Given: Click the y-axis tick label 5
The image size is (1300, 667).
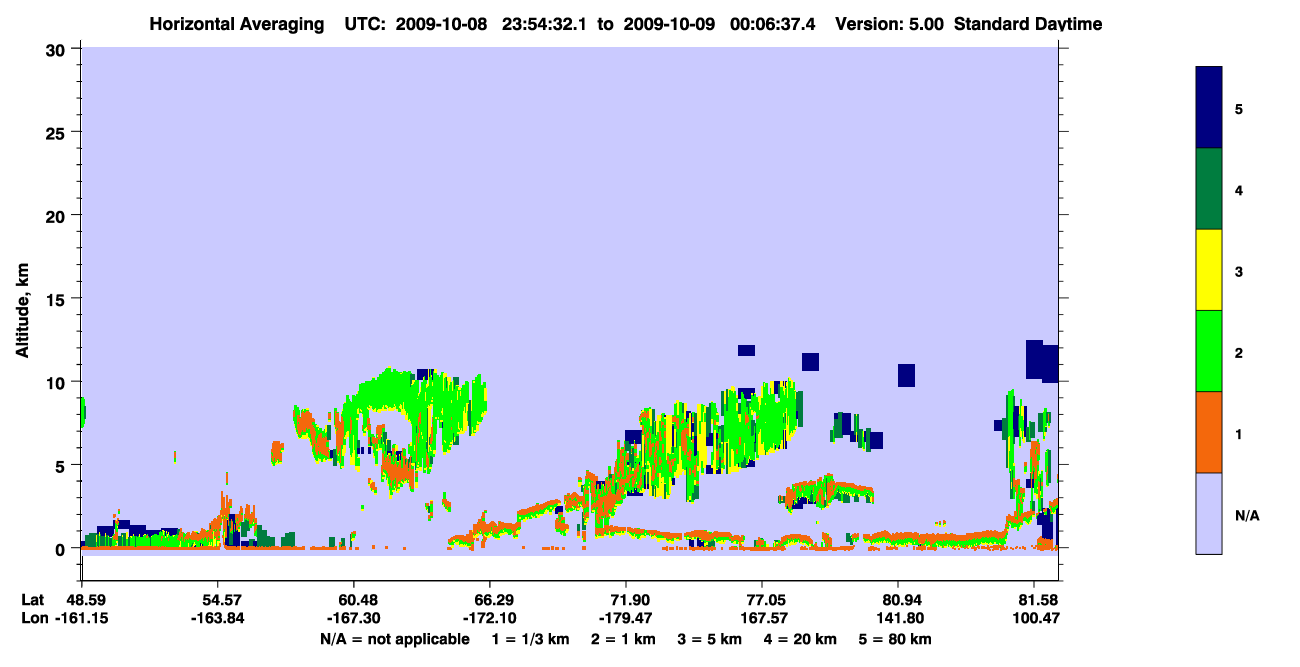Looking at the screenshot, I should coord(62,465).
